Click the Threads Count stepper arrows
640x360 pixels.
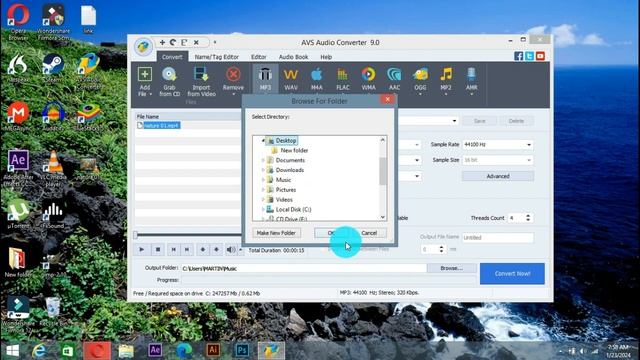[528, 218]
